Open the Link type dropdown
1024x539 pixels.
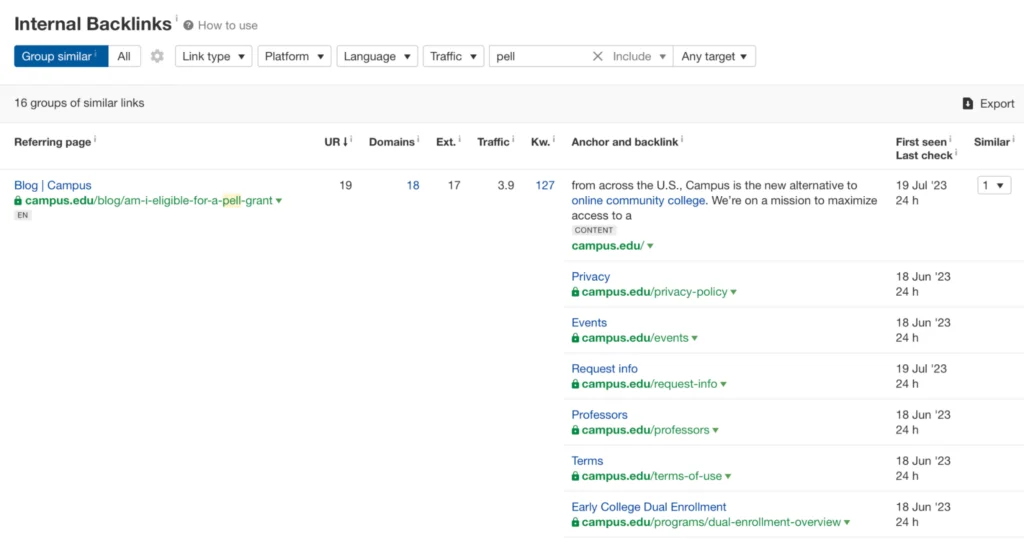click(214, 56)
